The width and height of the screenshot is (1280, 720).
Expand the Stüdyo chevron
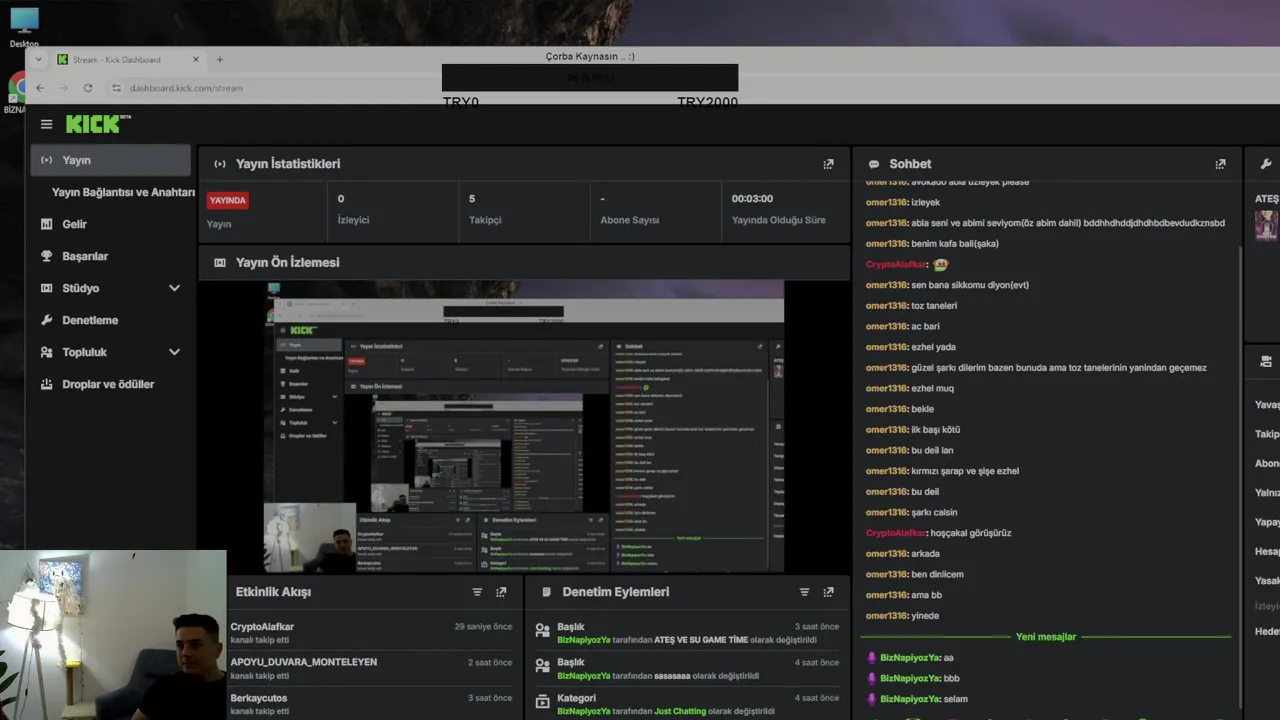[x=174, y=288]
